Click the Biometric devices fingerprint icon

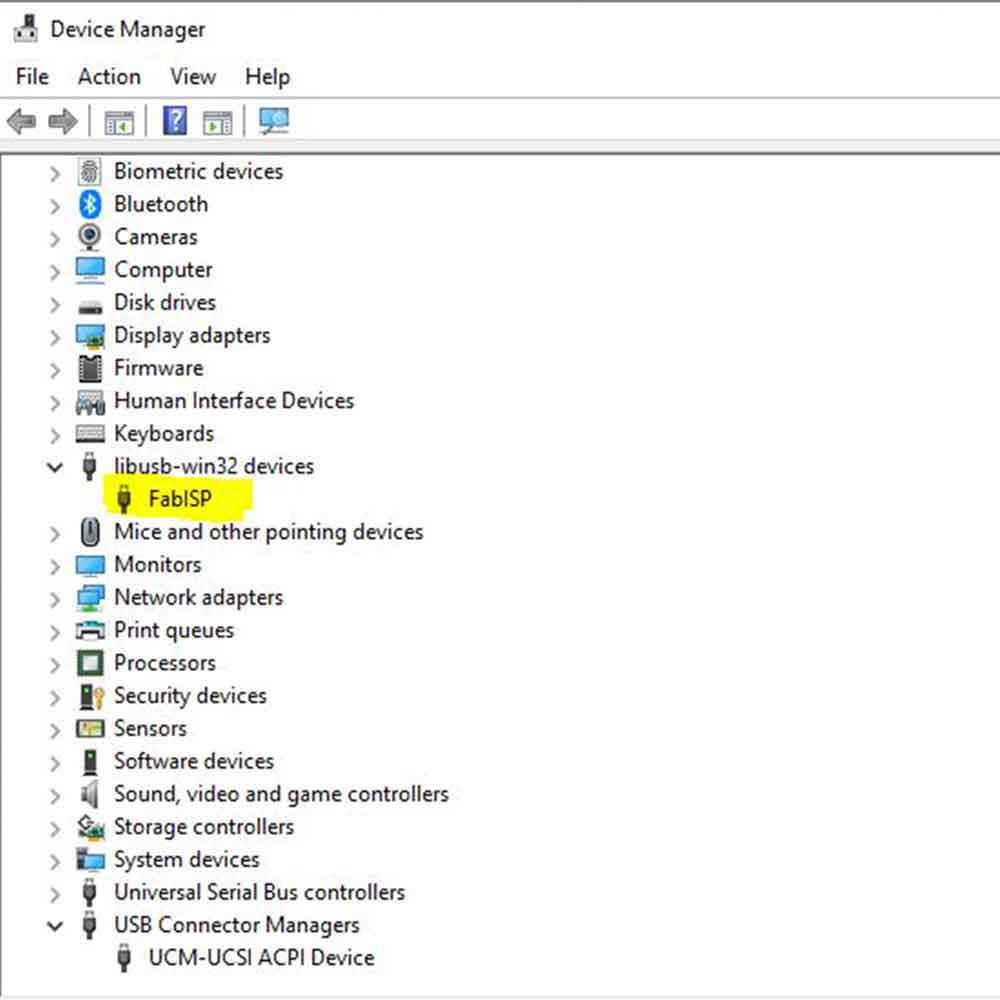pos(90,171)
